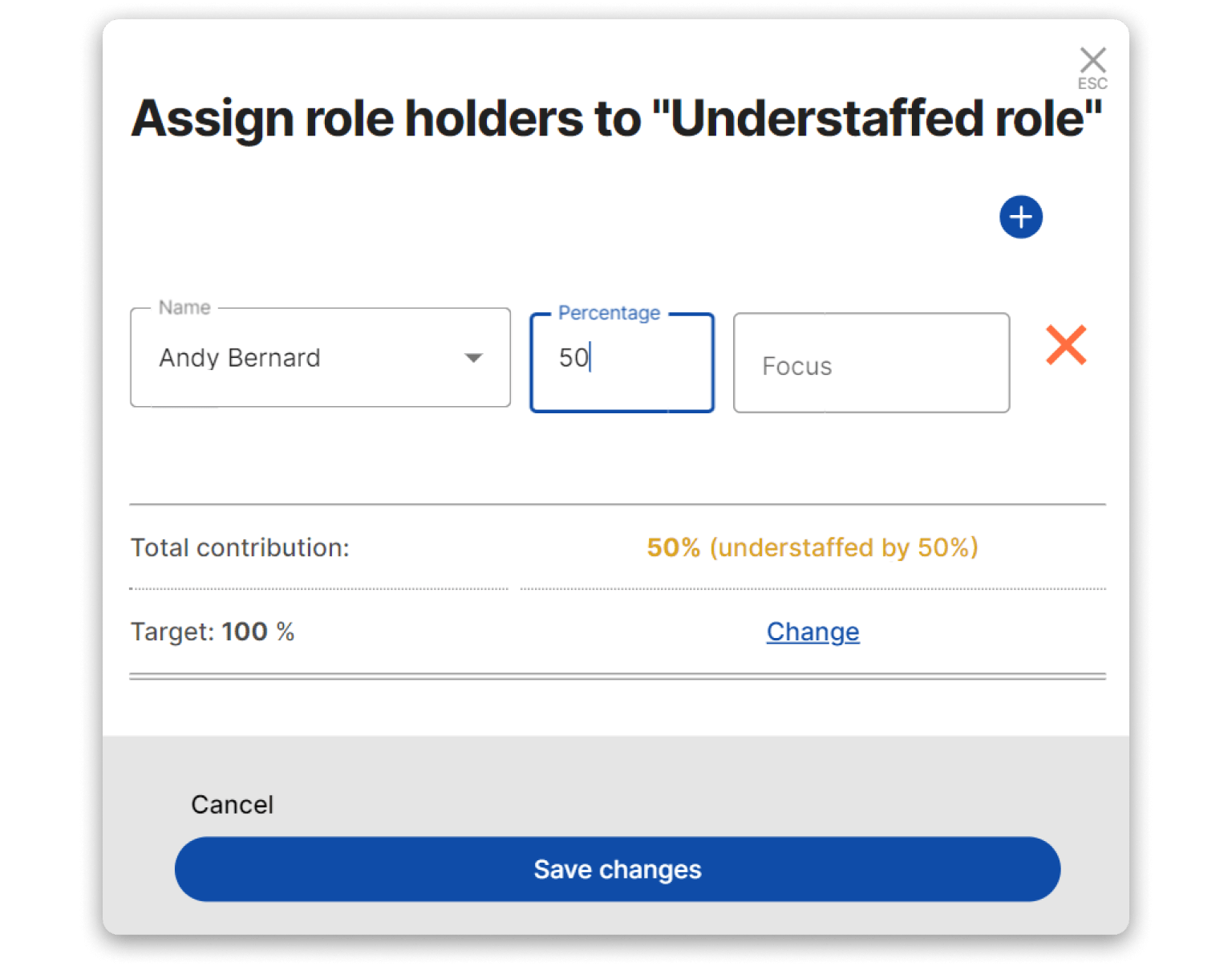This screenshot has height=967, width=1232.
Task: Click the orange understaffed by 50% status
Action: tap(844, 548)
